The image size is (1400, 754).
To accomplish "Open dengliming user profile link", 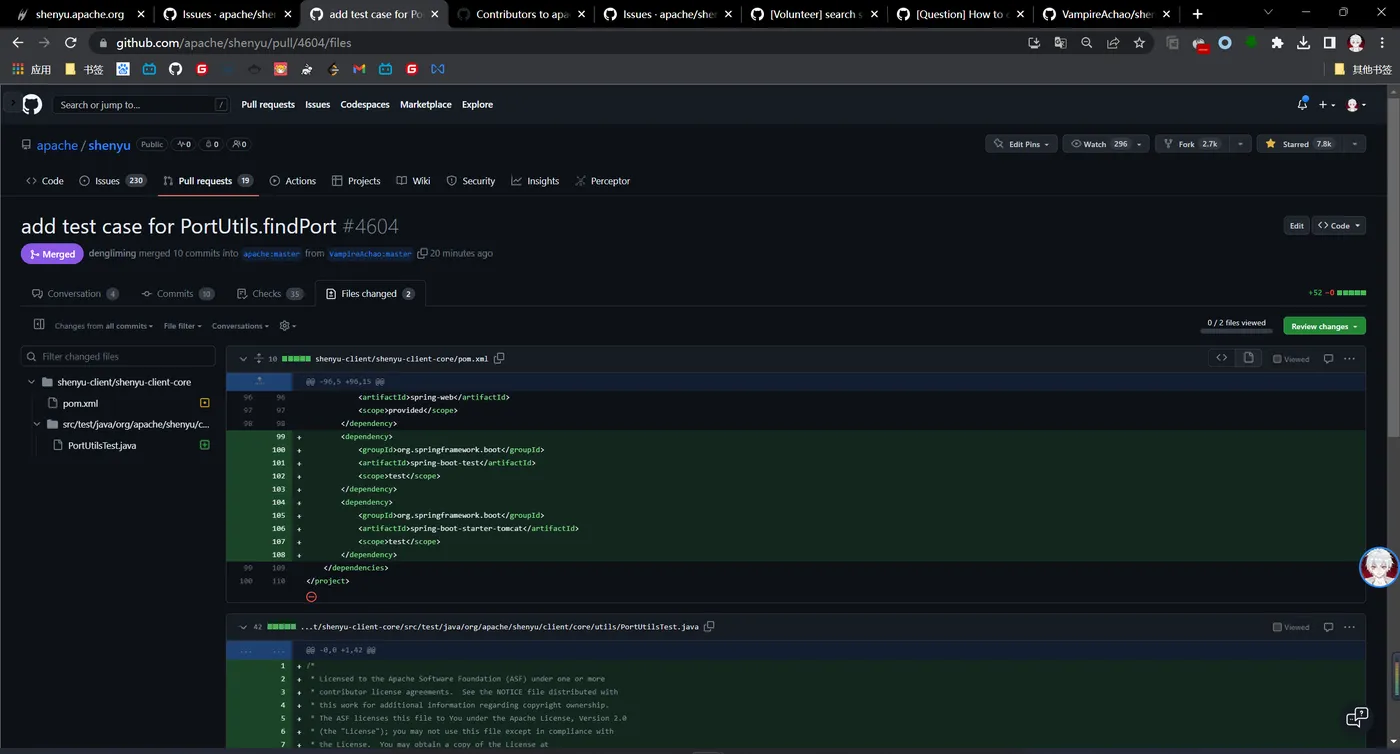I will (x=112, y=254).
